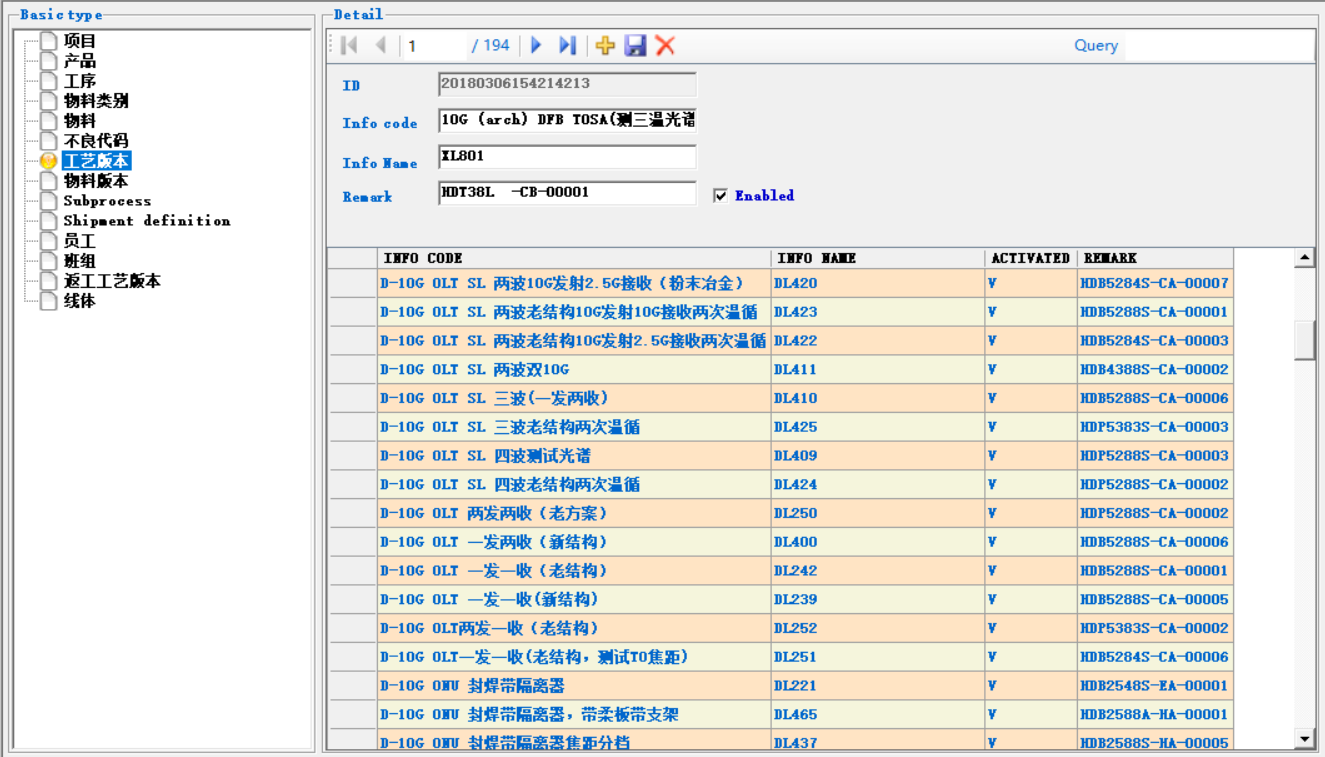Select Subprocess in the tree
This screenshot has height=757, width=1325.
(x=107, y=201)
